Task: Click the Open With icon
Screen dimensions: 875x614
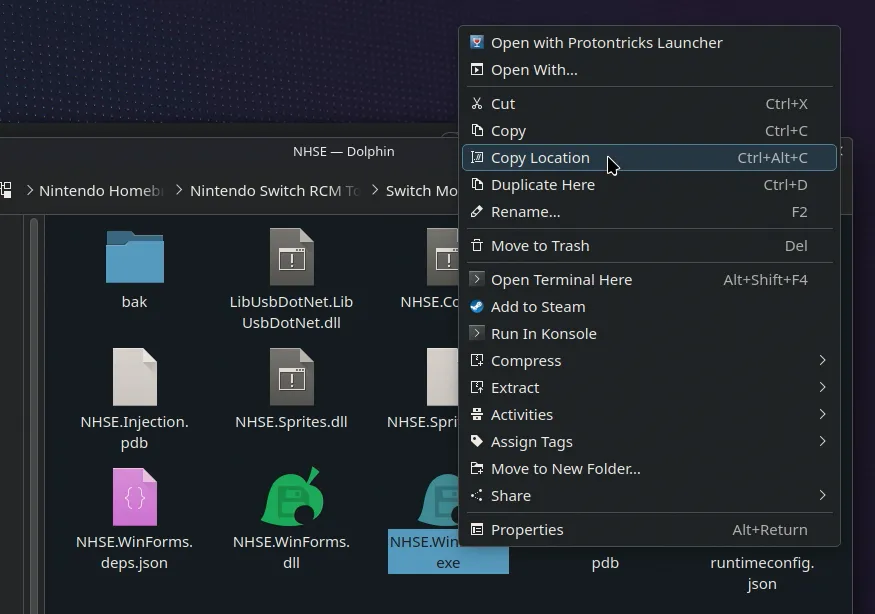Action: point(477,70)
